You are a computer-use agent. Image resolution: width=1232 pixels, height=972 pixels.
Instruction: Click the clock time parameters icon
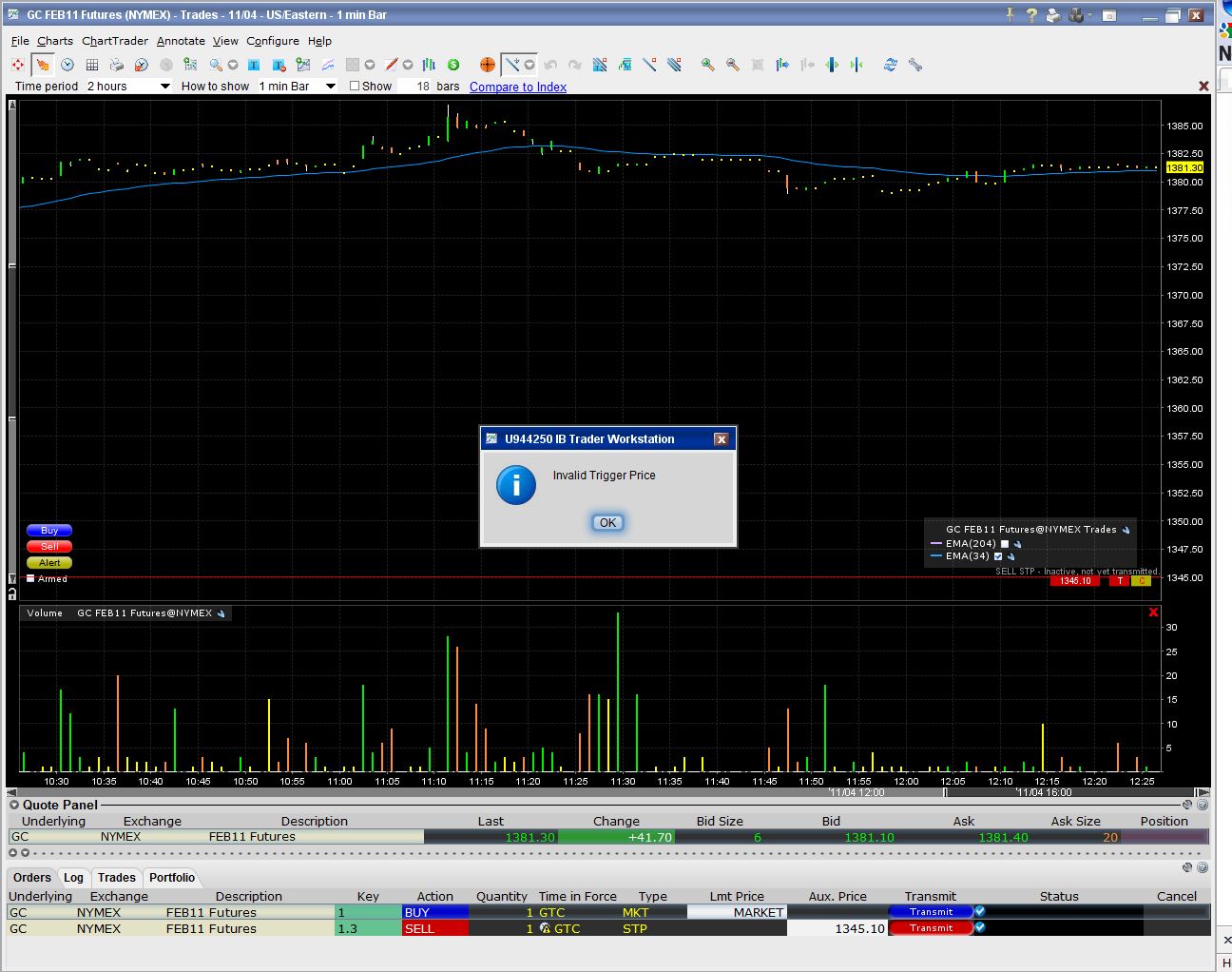pos(67,65)
